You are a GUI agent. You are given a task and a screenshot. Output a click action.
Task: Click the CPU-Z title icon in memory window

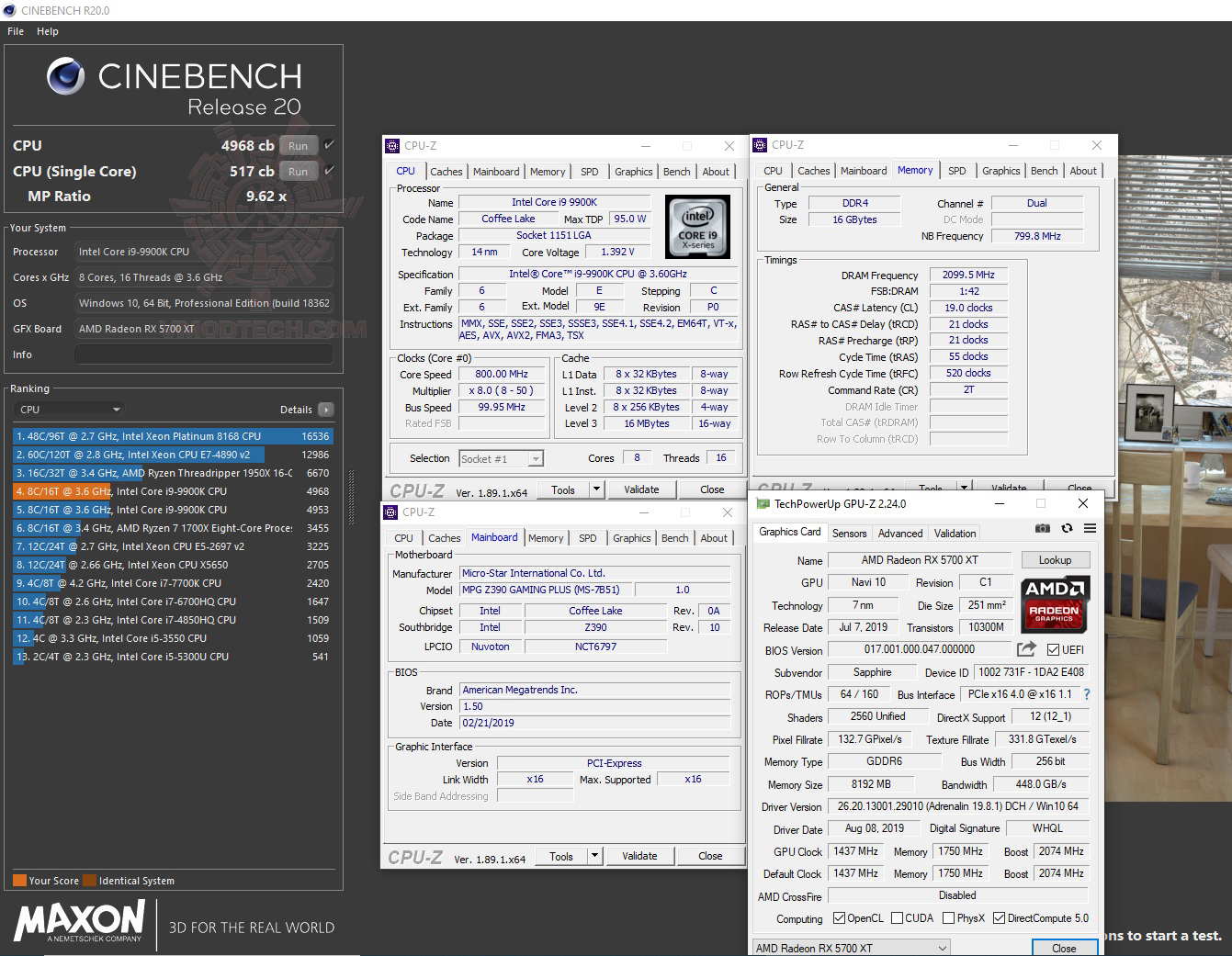[760, 145]
